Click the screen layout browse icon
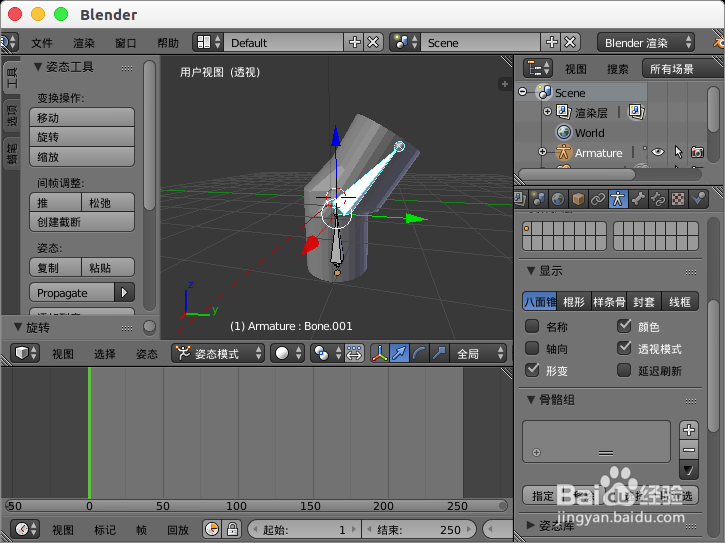The width and height of the screenshot is (725, 543). pyautogui.click(x=208, y=42)
